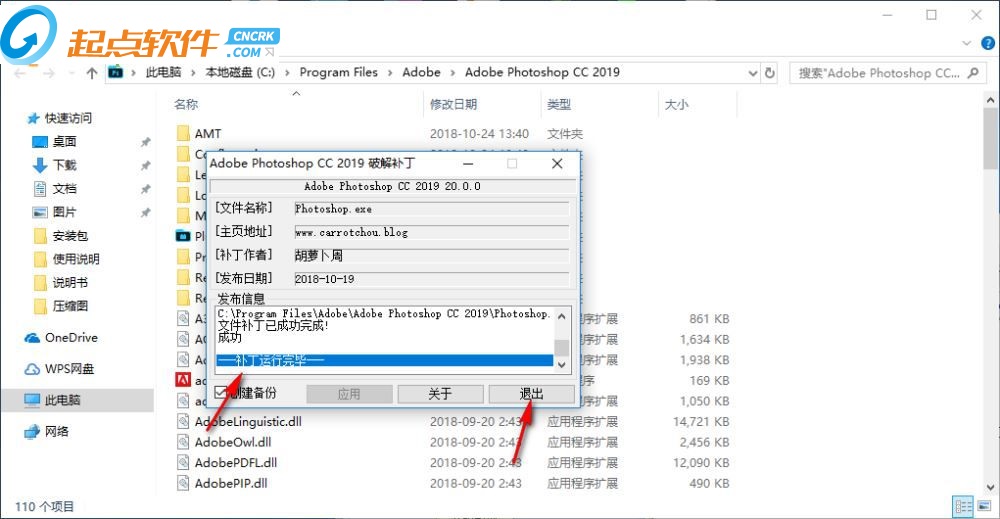Click 此电脑 in the address breadcrumb
Image resolution: width=1000 pixels, height=519 pixels.
click(163, 72)
